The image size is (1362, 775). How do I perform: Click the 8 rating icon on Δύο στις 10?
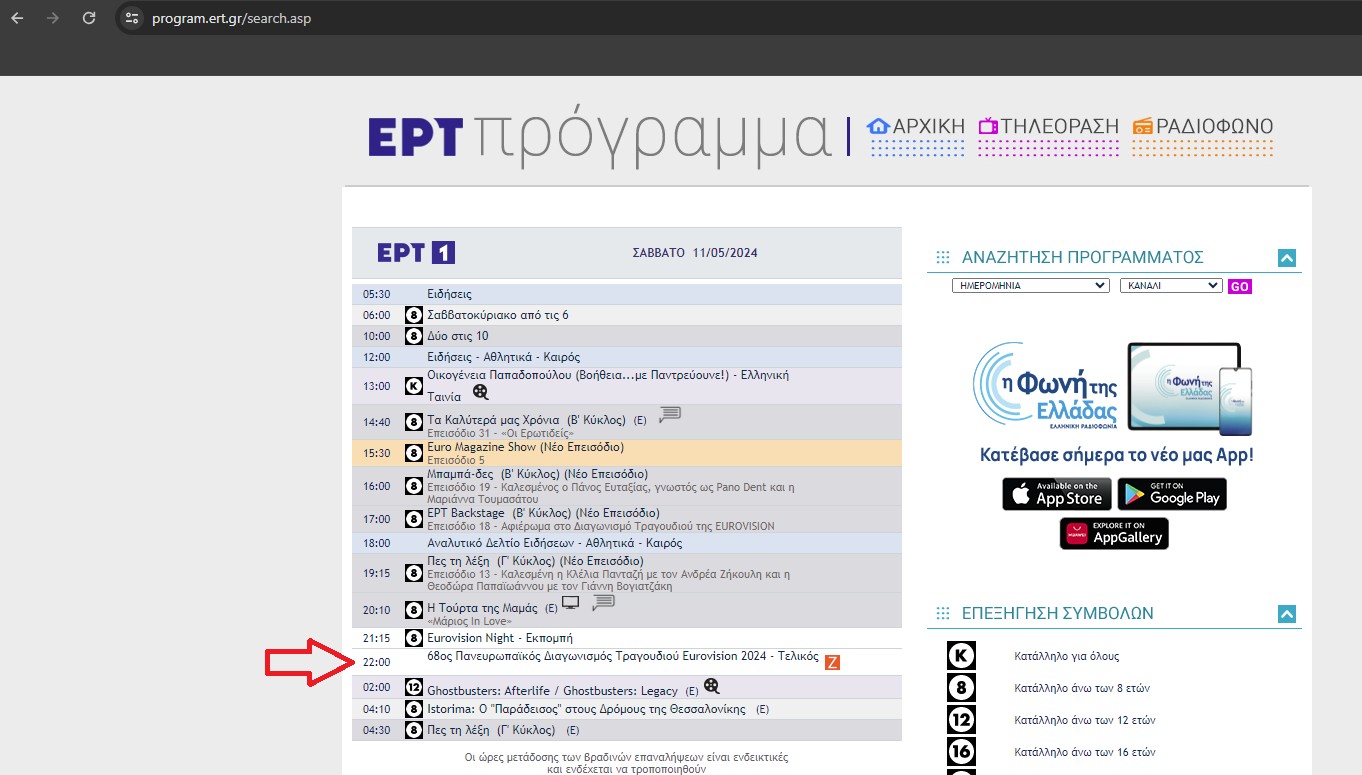[x=413, y=336]
